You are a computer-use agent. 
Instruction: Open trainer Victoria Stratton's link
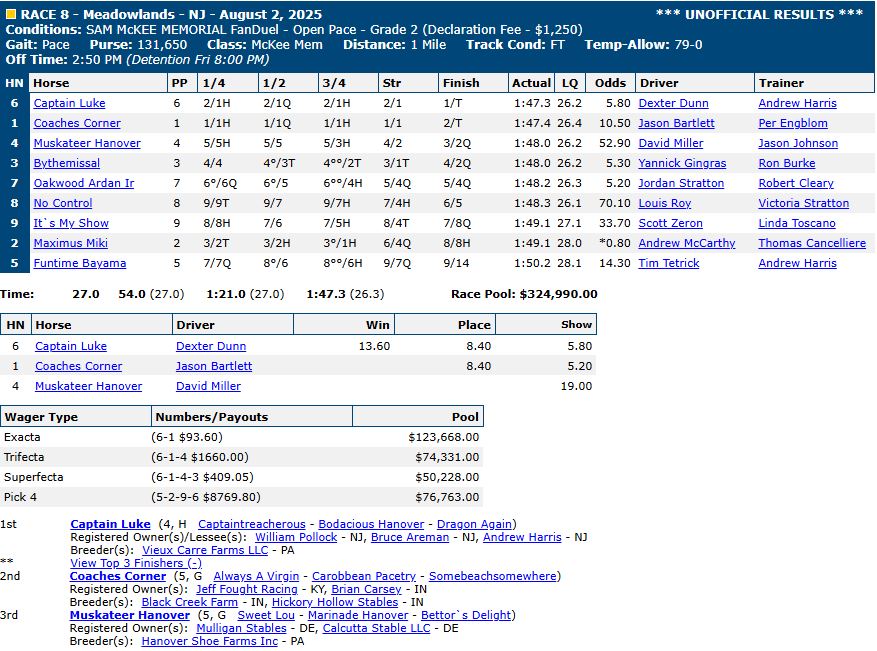[x=803, y=203]
